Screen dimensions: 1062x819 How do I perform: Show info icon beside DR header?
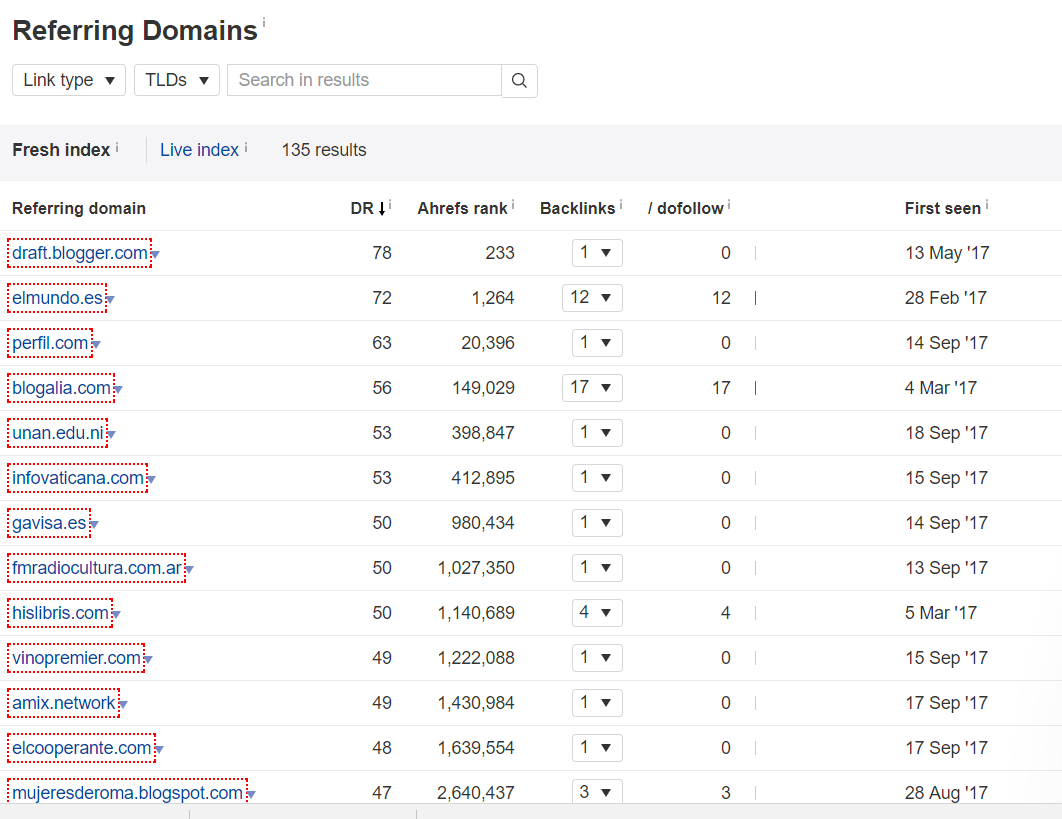coord(390,204)
